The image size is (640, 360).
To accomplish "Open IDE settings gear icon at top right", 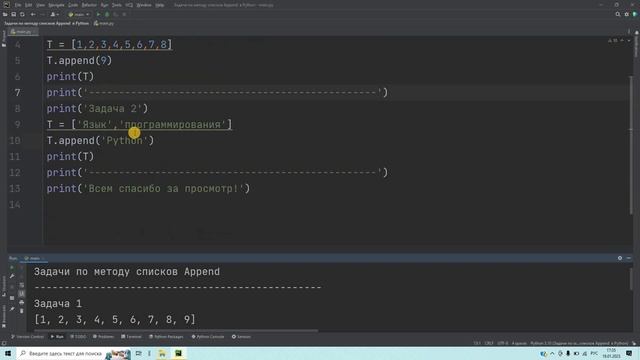I will 627,14.
